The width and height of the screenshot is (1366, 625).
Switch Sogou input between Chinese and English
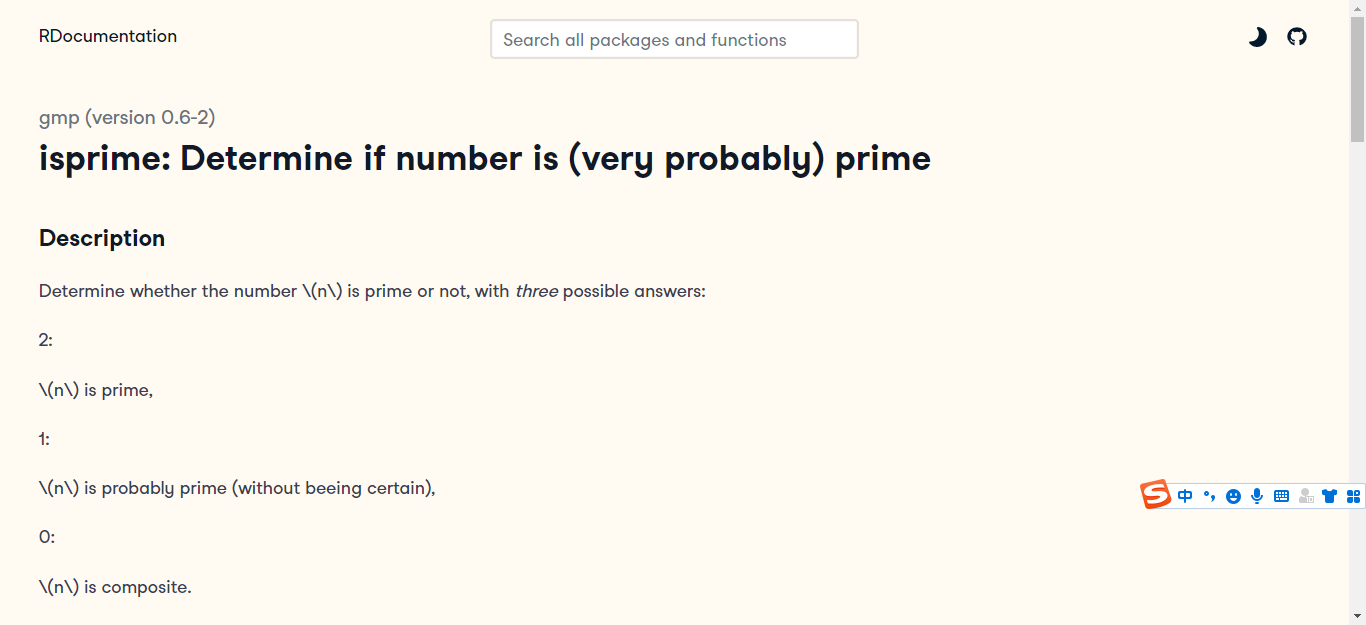[1184, 495]
